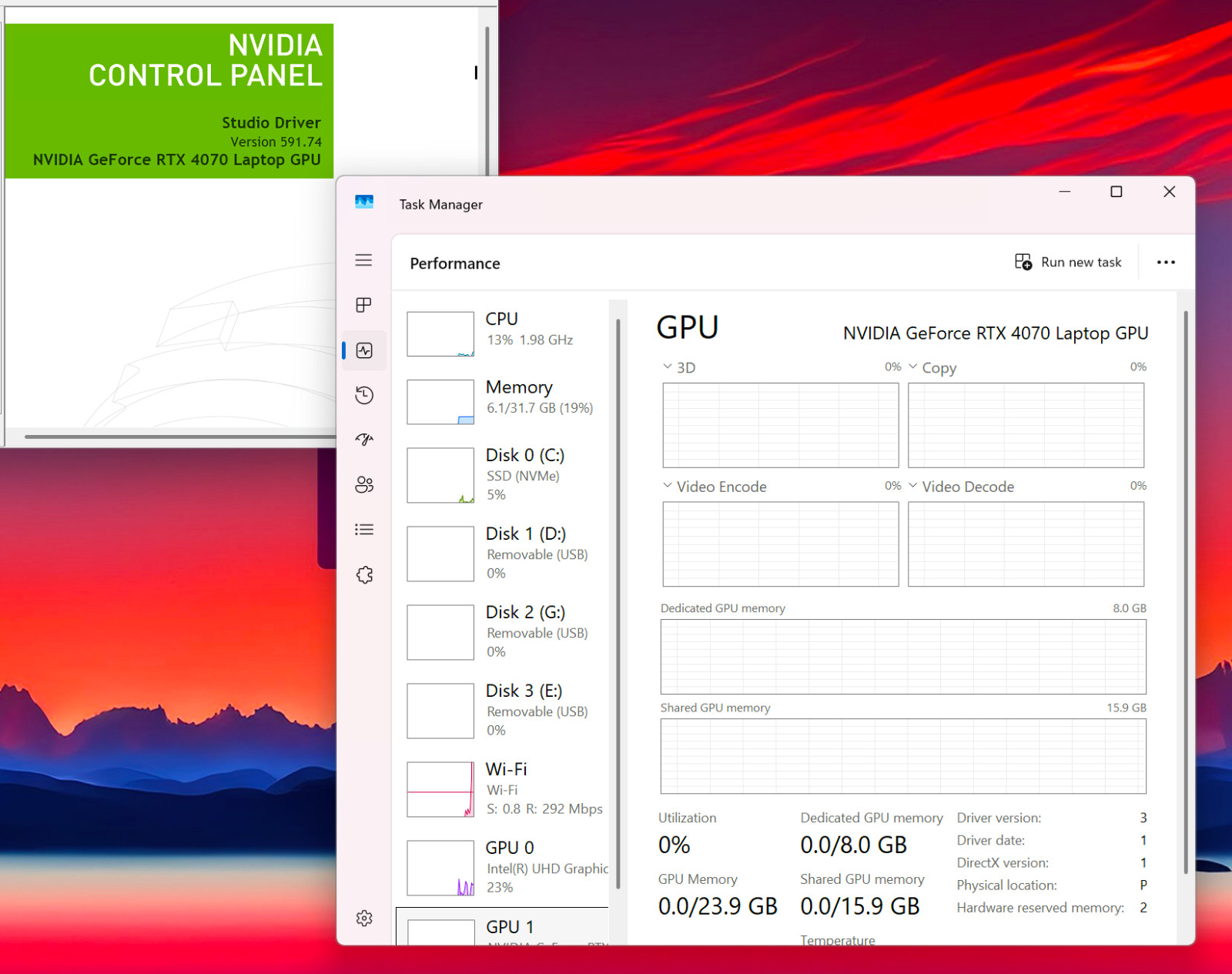The height and width of the screenshot is (974, 1232).
Task: Click the Dedicated GPU memory graph
Action: click(903, 657)
